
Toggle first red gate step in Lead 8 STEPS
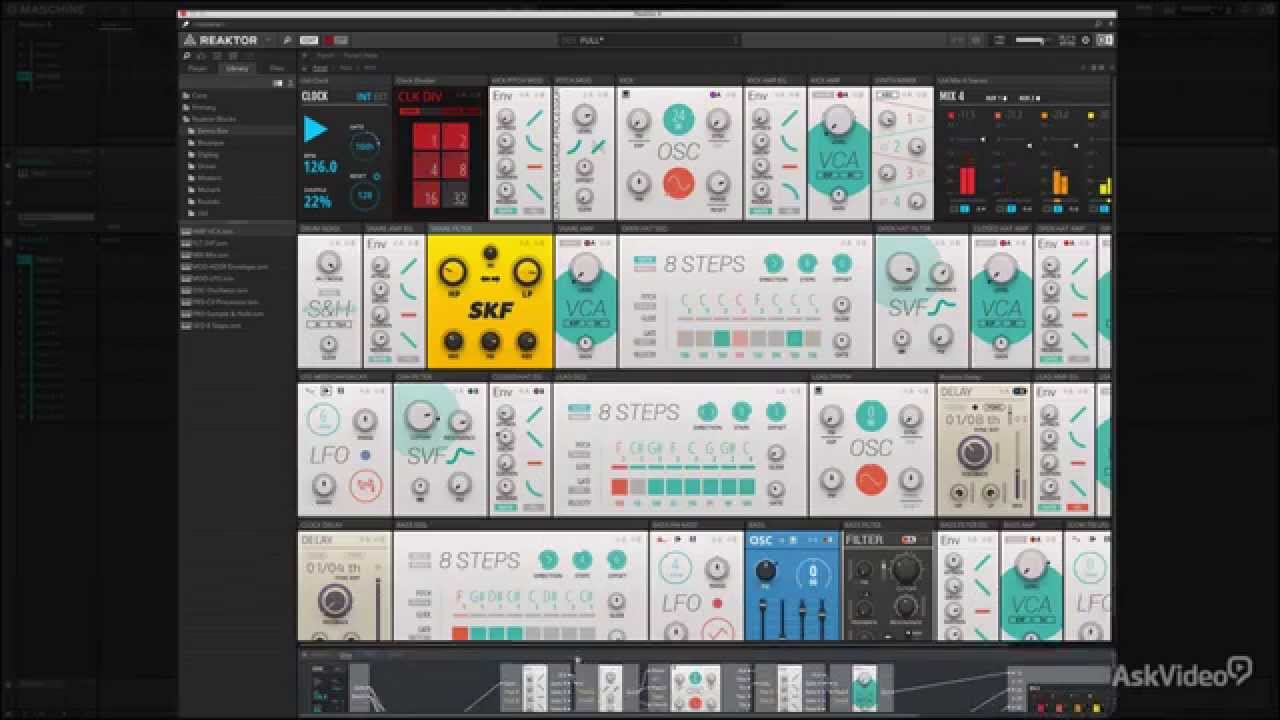(619, 487)
